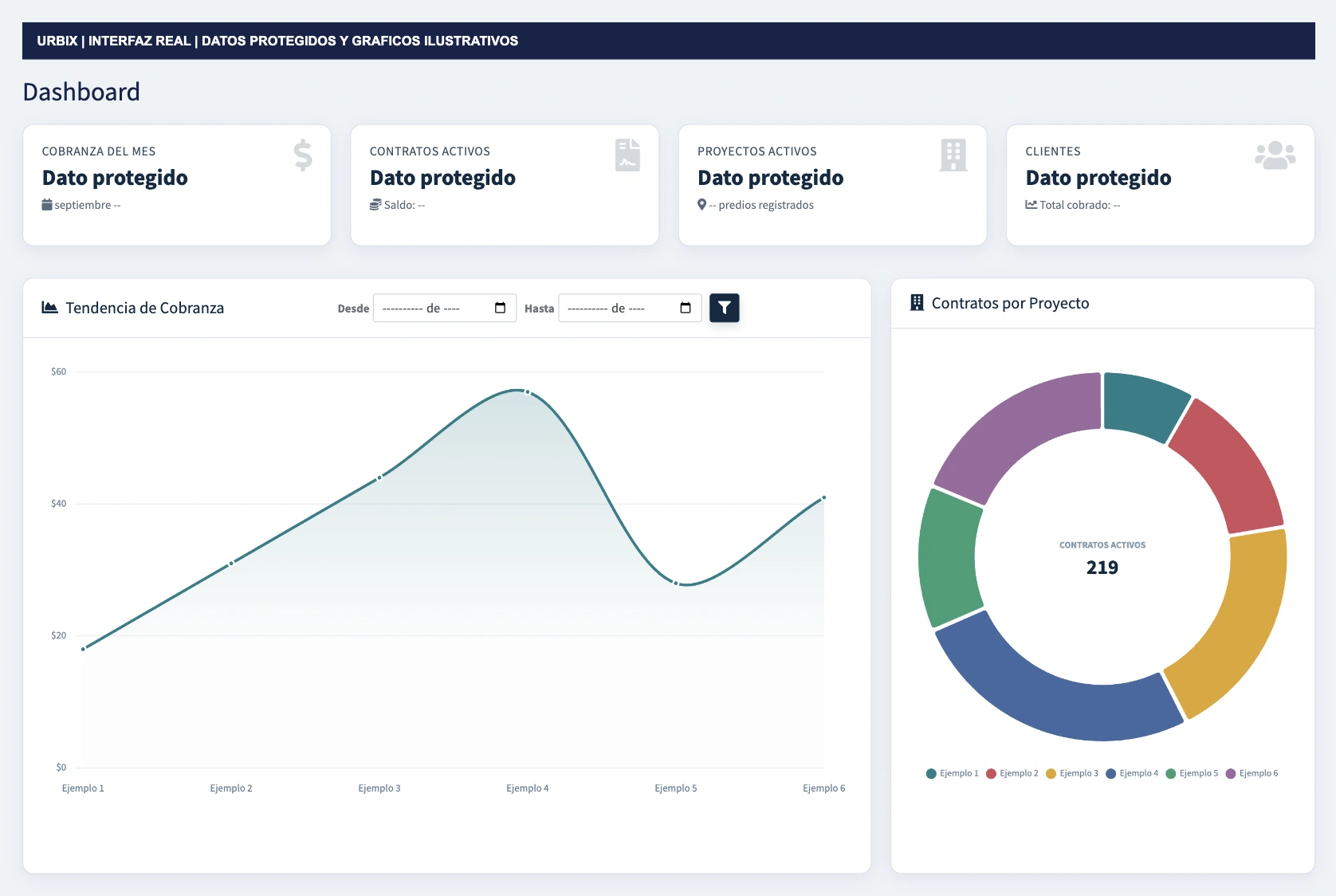Click the $40 axis label
Viewport: 1336px width, 896px height.
[x=58, y=504]
